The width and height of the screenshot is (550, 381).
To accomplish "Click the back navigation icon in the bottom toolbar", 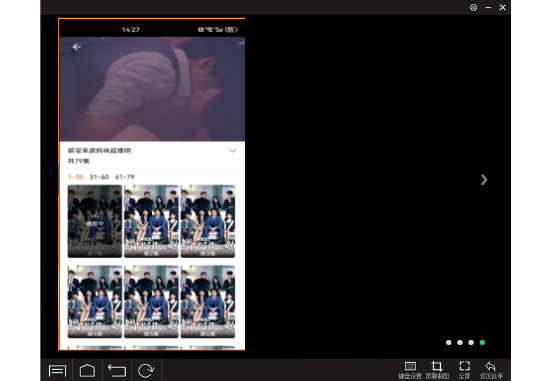I will click(x=117, y=370).
